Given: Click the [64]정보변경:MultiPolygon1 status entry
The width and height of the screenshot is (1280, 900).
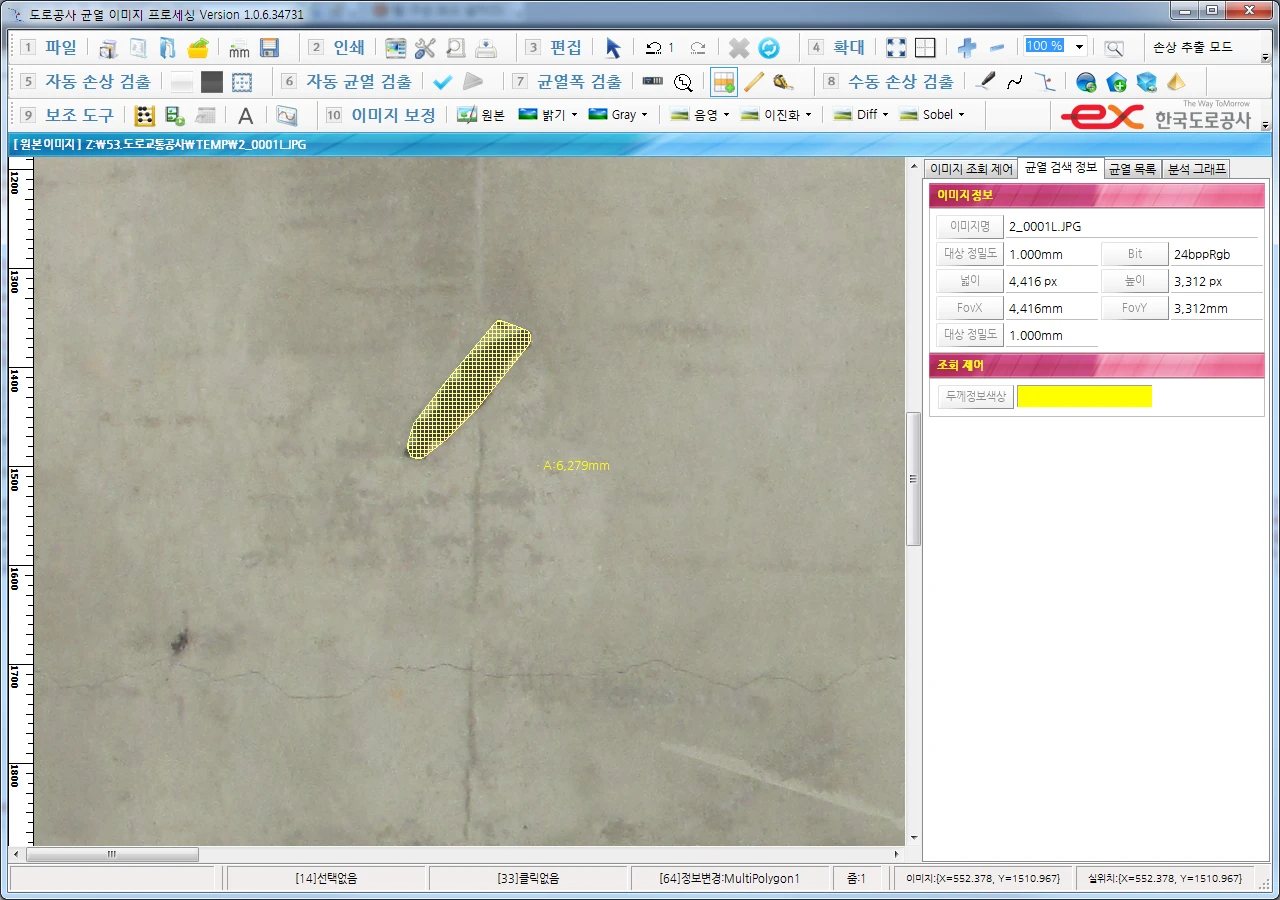Looking at the screenshot, I should pyautogui.click(x=730, y=879).
